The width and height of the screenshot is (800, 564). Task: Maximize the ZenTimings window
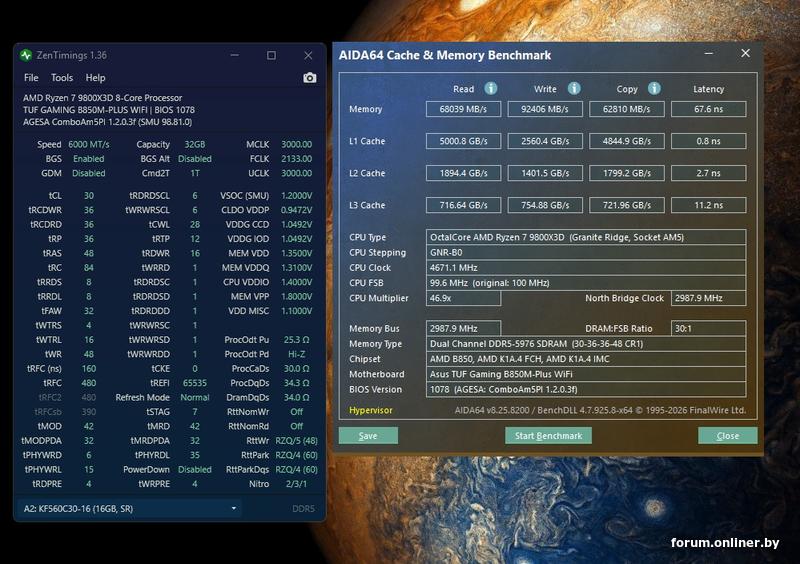[x=271, y=55]
